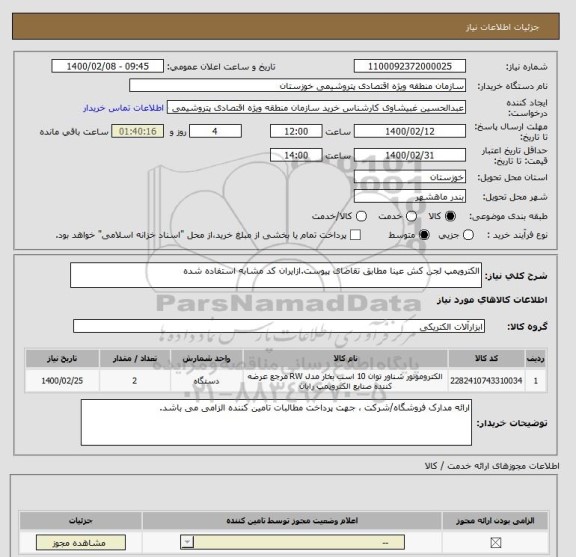The image size is (576, 557).
Task: Click the countdown timer 01:40:16
Action: (138, 132)
